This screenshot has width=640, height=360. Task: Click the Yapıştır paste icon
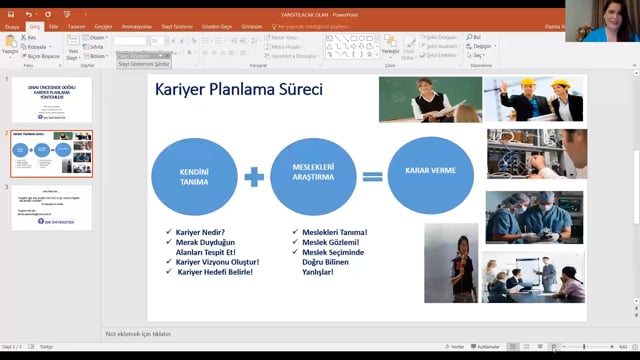pyautogui.click(x=10, y=44)
